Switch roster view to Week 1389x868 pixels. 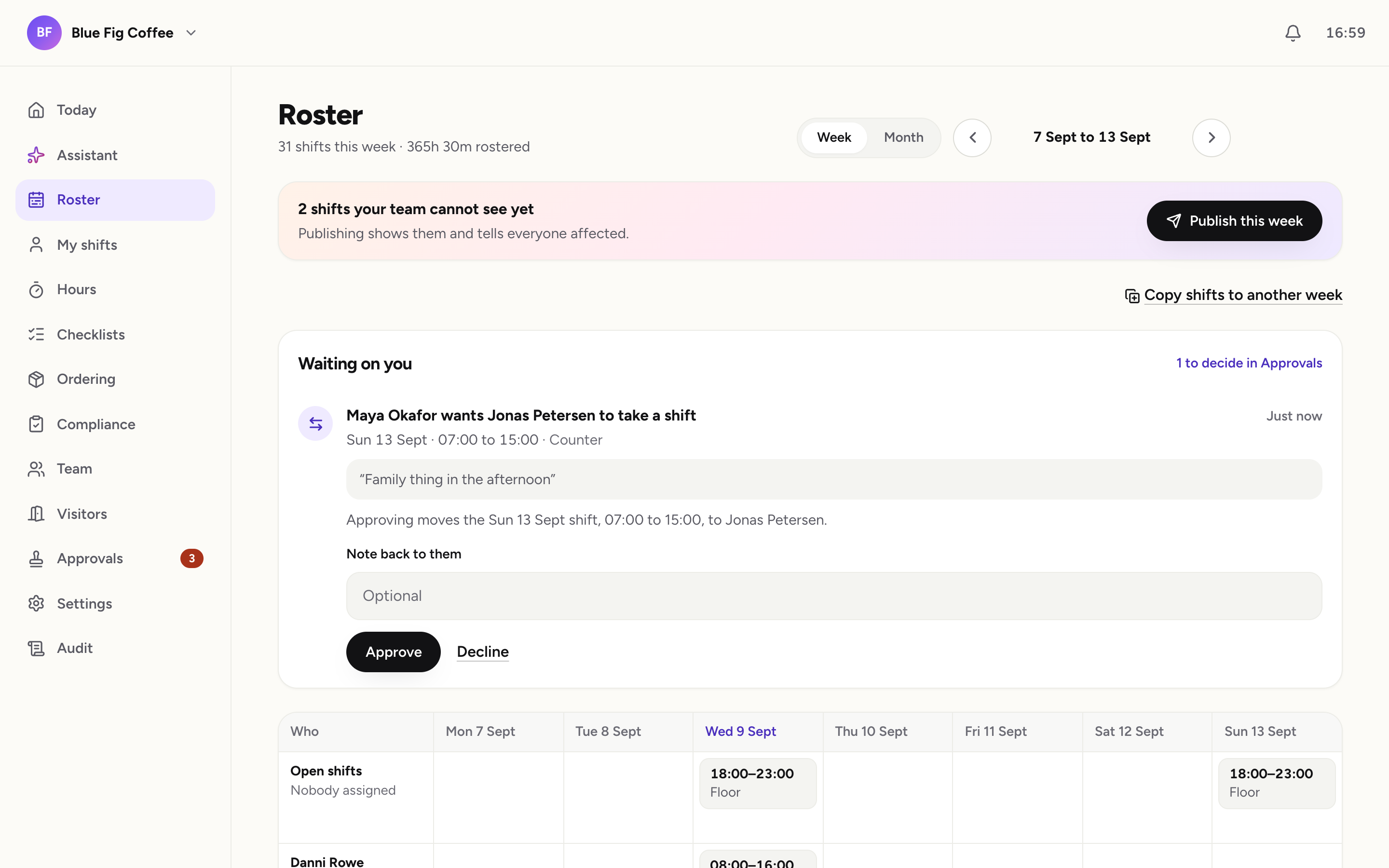(834, 138)
